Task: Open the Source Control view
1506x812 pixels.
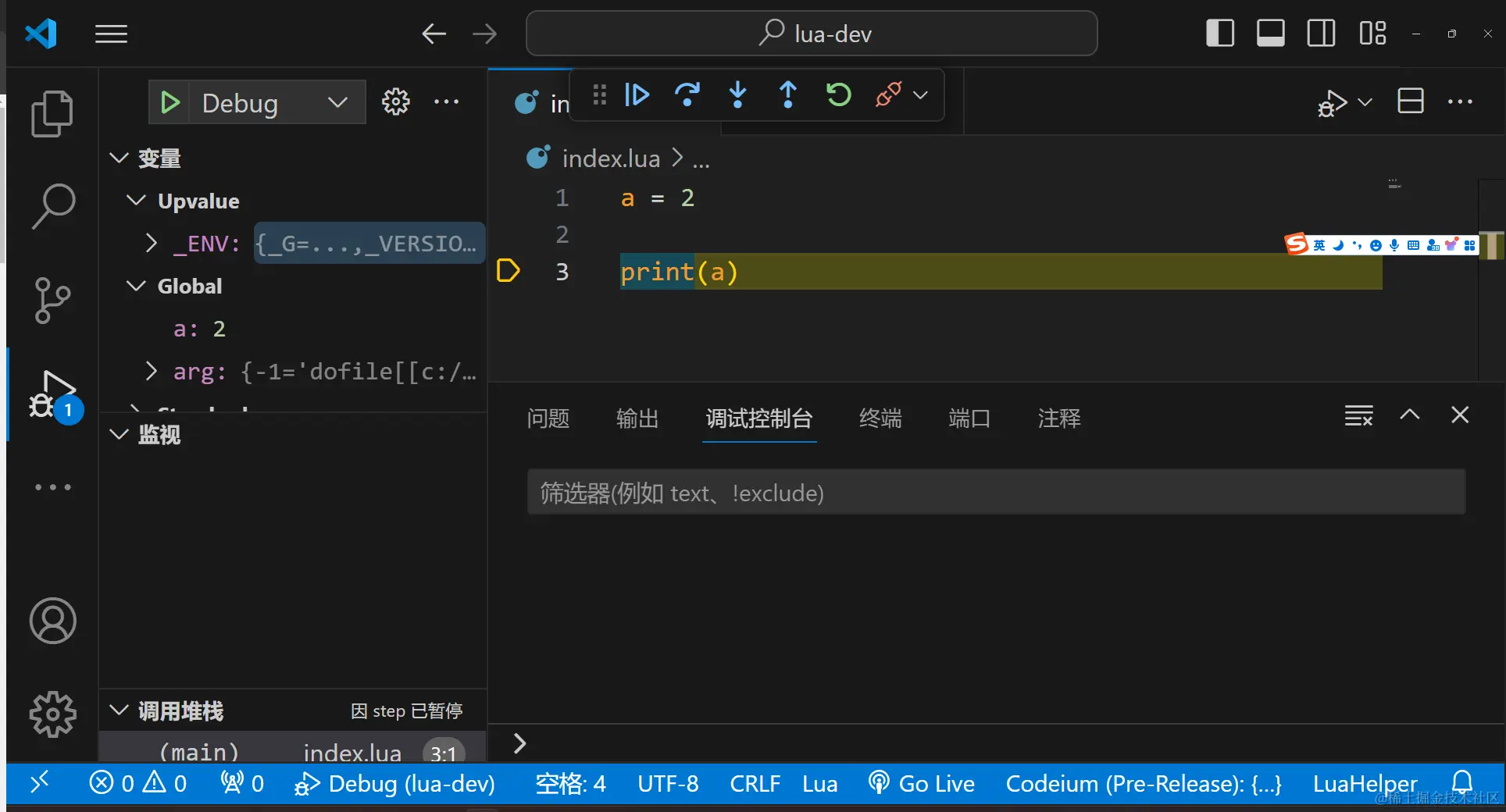Action: coord(52,301)
